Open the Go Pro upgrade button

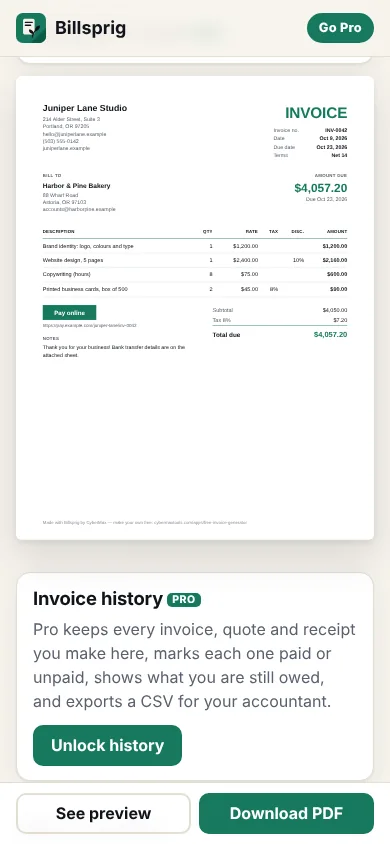pos(340,28)
